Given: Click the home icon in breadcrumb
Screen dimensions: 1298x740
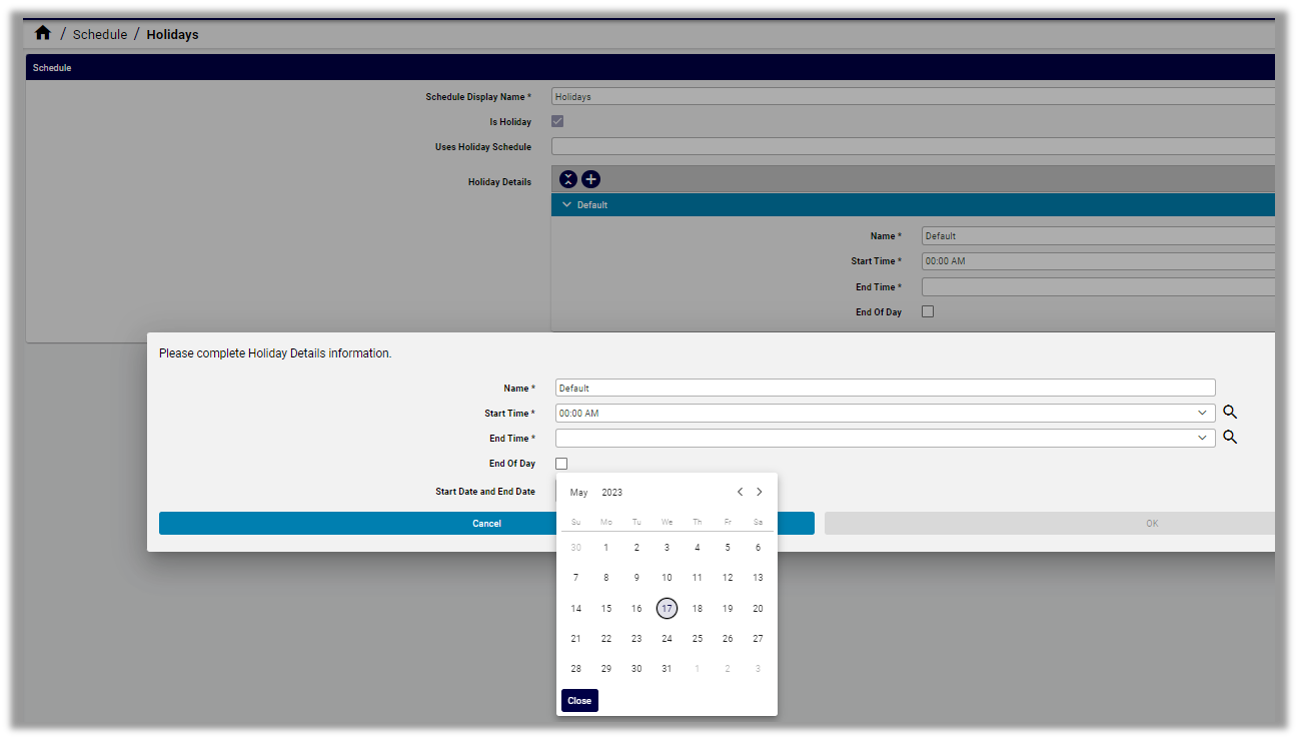Looking at the screenshot, I should (x=42, y=34).
